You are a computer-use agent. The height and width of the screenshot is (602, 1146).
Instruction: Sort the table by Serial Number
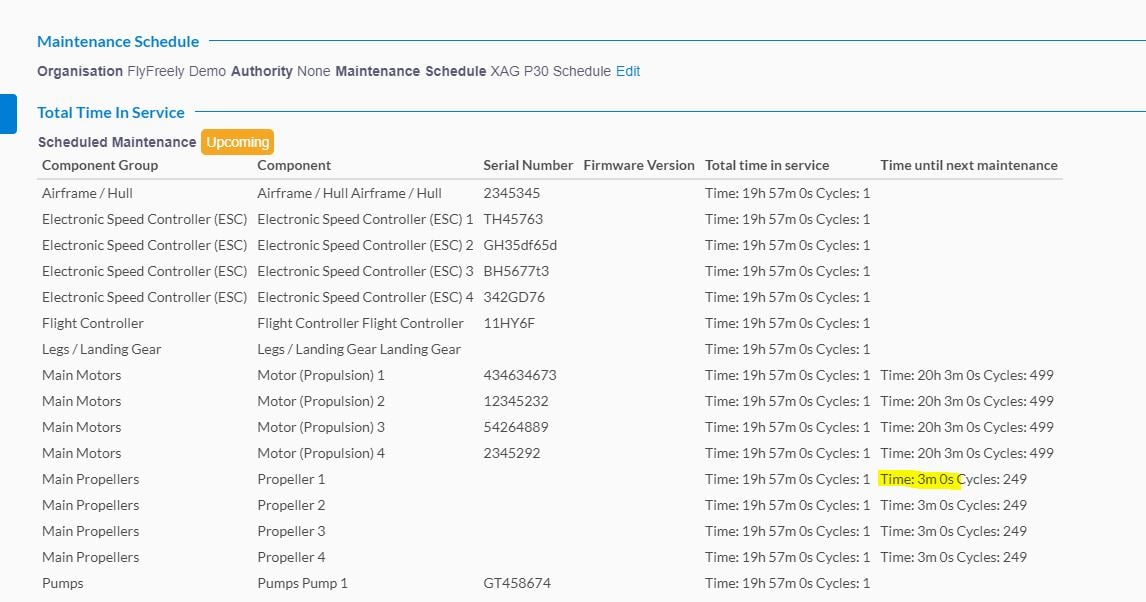coord(528,165)
